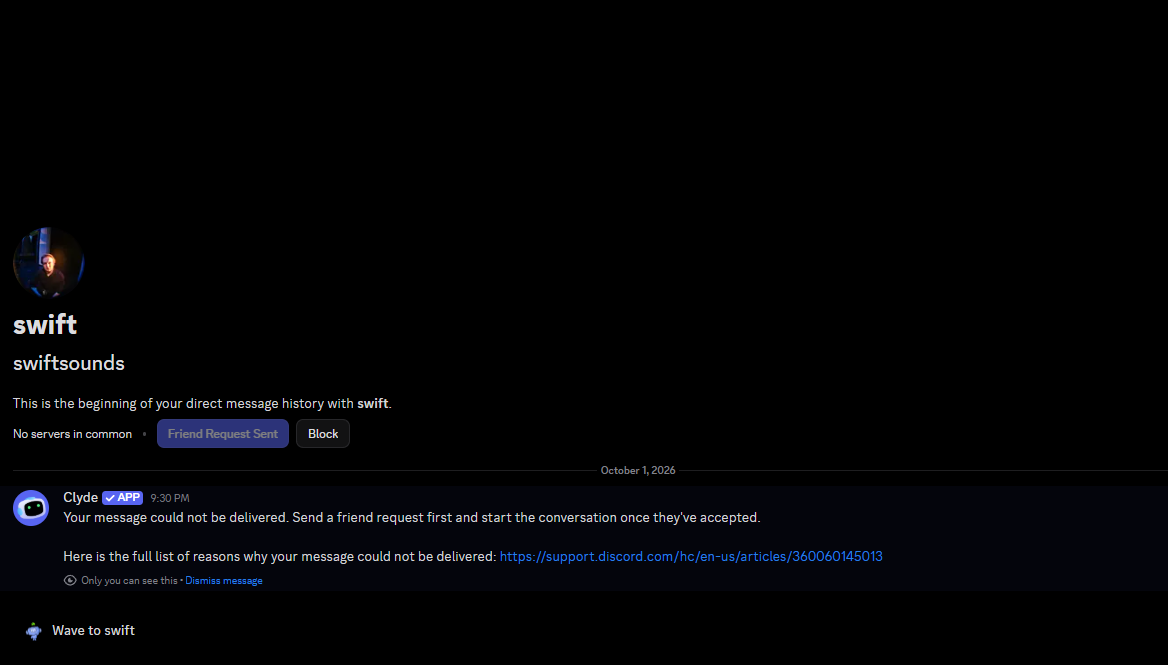Click the 'could not be delivered' message text
The image size is (1168, 665).
pyautogui.click(x=412, y=518)
